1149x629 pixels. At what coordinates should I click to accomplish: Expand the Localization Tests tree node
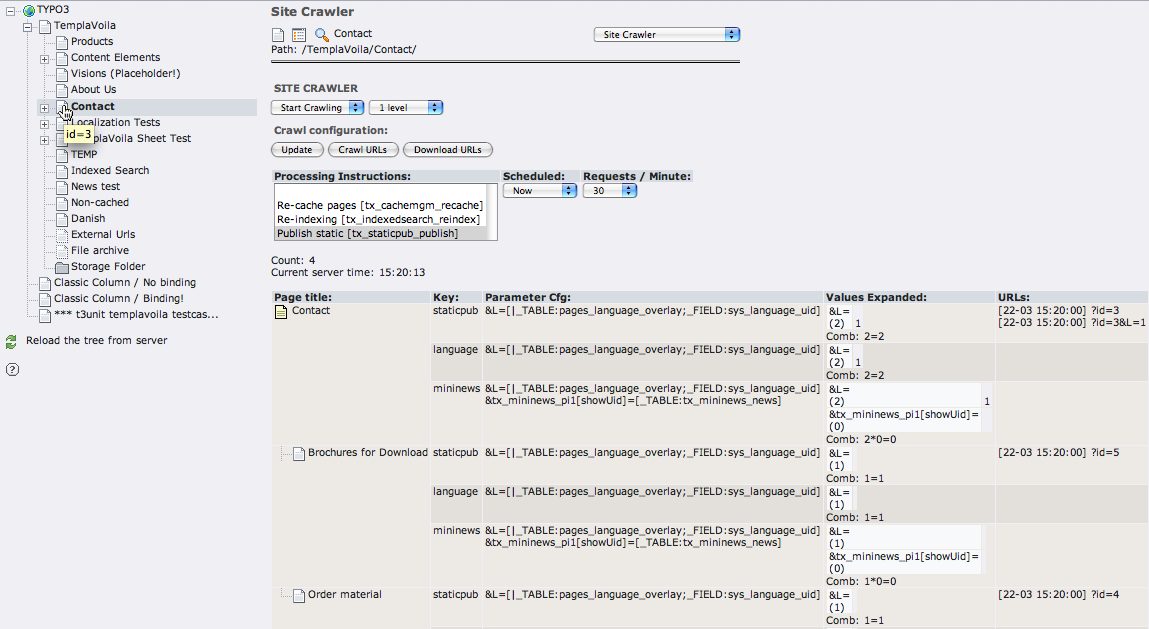click(45, 124)
